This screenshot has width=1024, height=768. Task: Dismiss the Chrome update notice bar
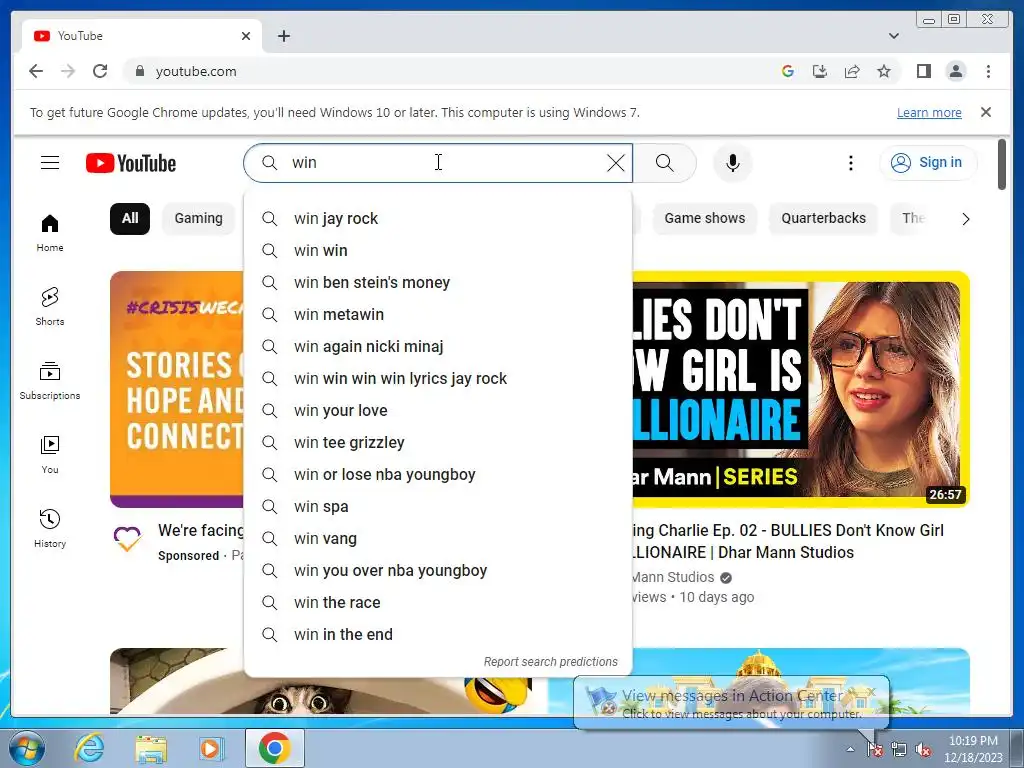click(x=985, y=112)
